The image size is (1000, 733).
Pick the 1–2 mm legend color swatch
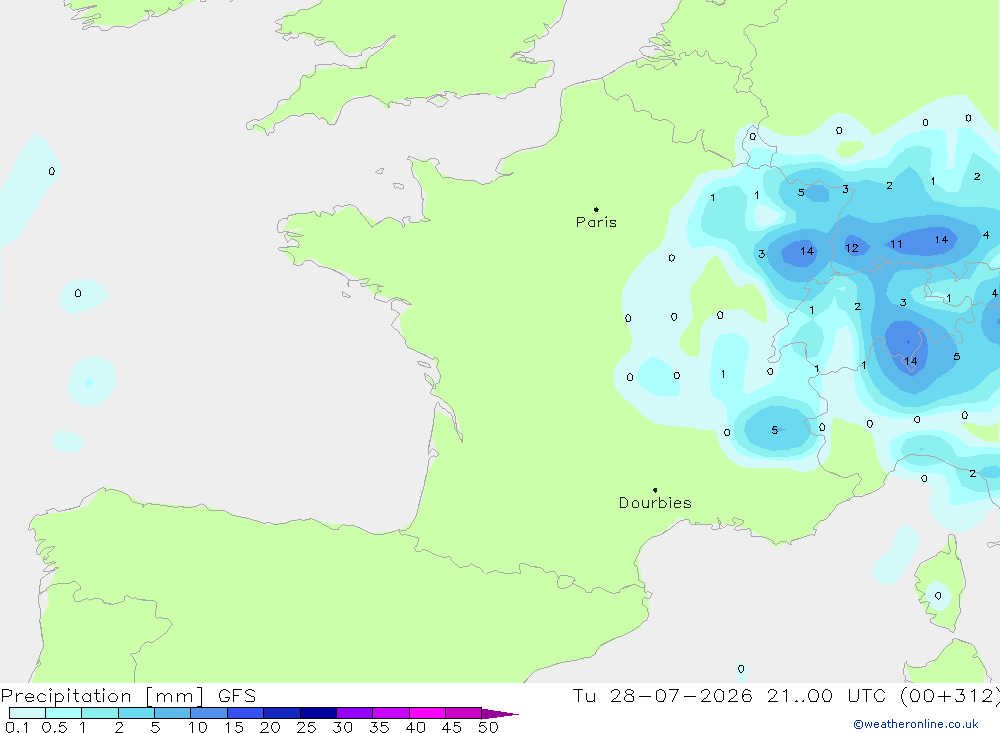coord(100,713)
